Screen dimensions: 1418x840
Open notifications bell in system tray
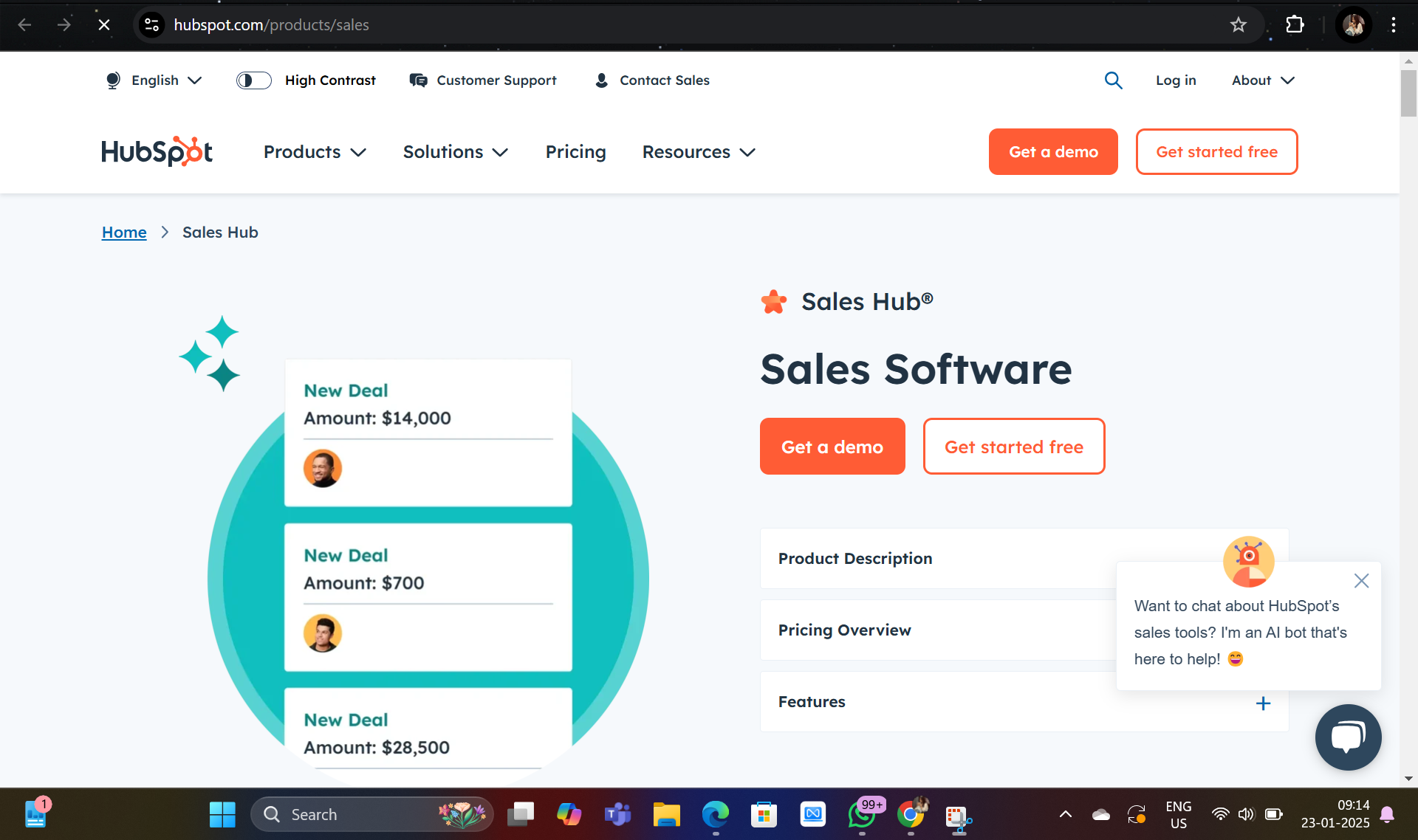click(1387, 814)
